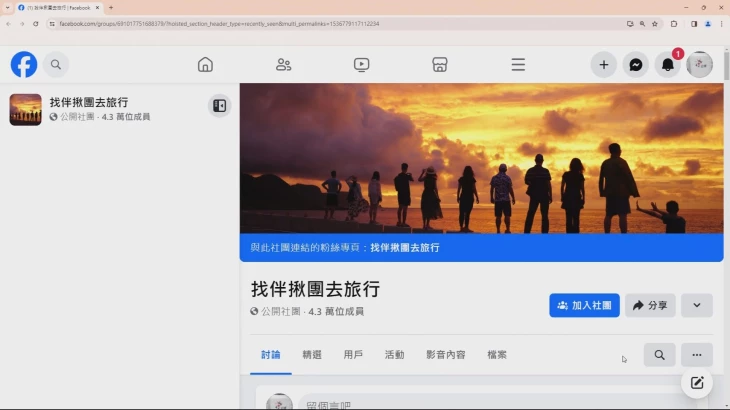Screen dimensions: 730x410
Task: Open linked page 找伴揪團去旅行 in blue banner
Action: pos(405,248)
